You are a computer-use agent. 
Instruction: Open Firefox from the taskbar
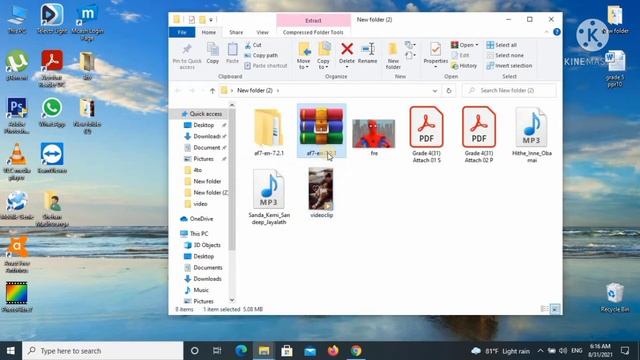pos(333,351)
